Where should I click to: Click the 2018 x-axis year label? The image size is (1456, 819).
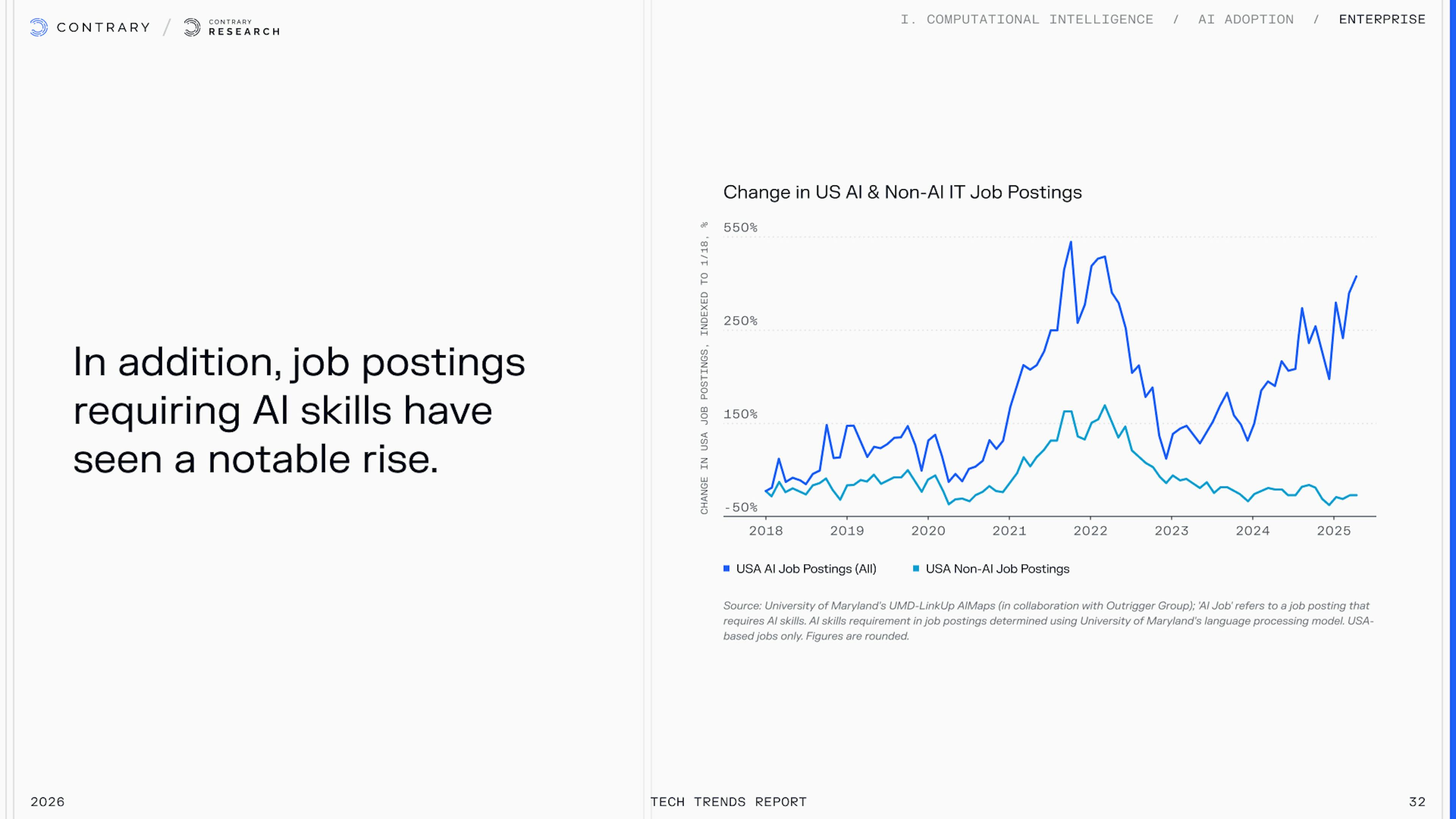766,531
